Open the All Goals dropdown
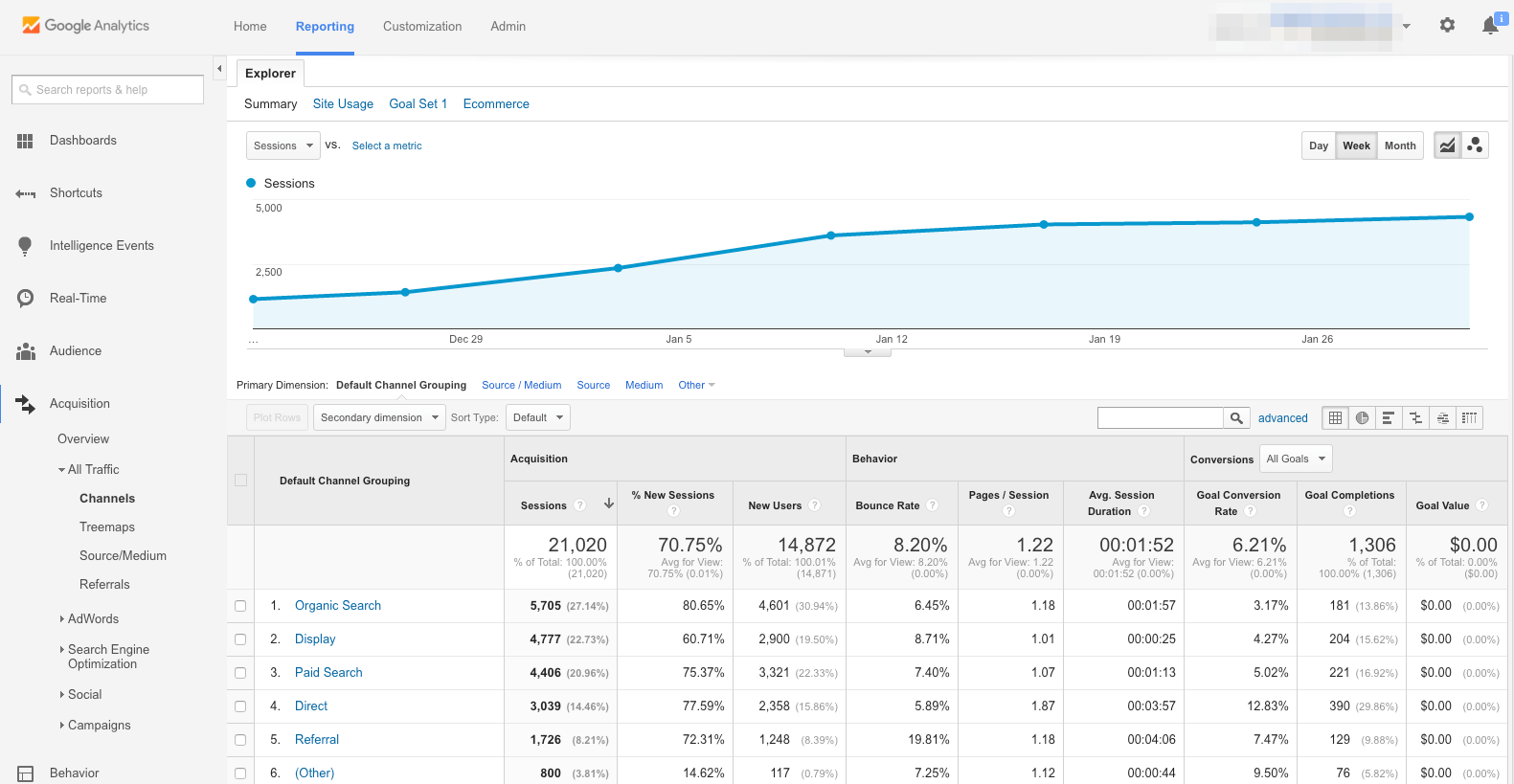The width and height of the screenshot is (1514, 784). (x=1296, y=459)
